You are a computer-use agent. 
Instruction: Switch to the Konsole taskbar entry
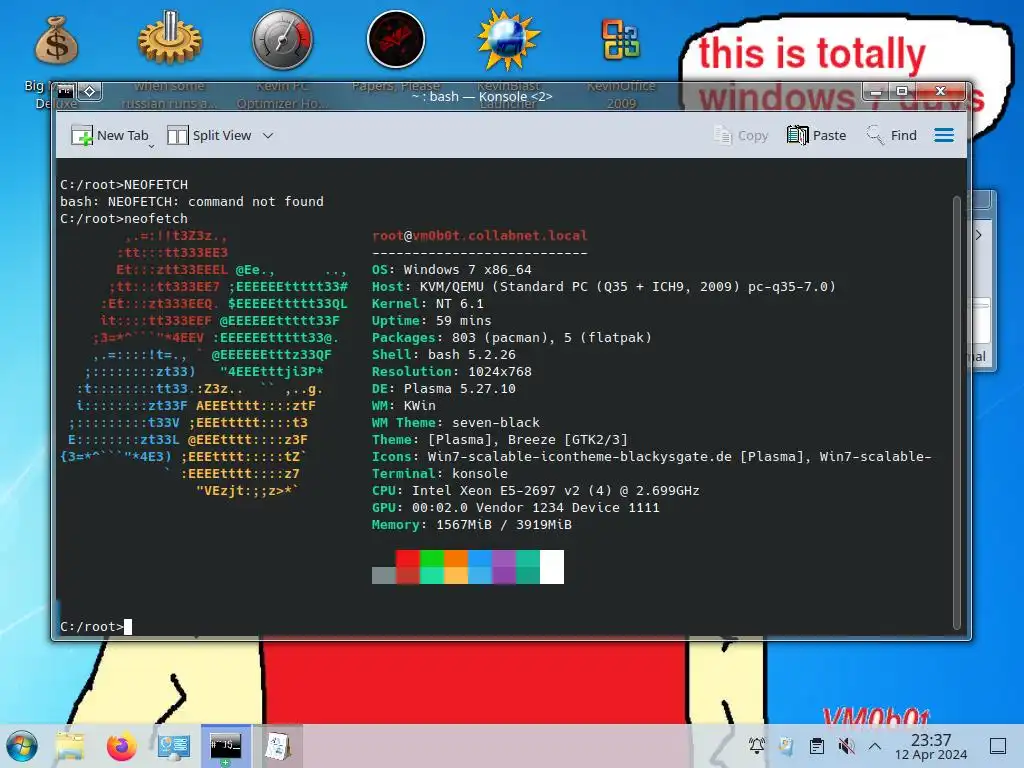[x=225, y=746]
